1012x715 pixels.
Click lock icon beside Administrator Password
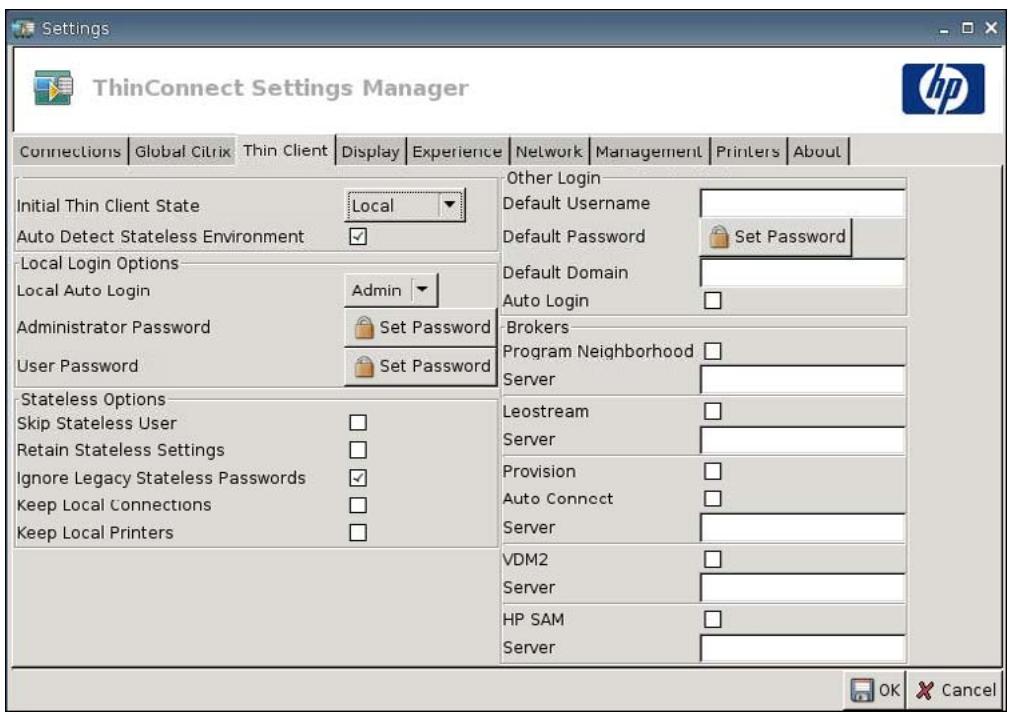pyautogui.click(x=363, y=327)
